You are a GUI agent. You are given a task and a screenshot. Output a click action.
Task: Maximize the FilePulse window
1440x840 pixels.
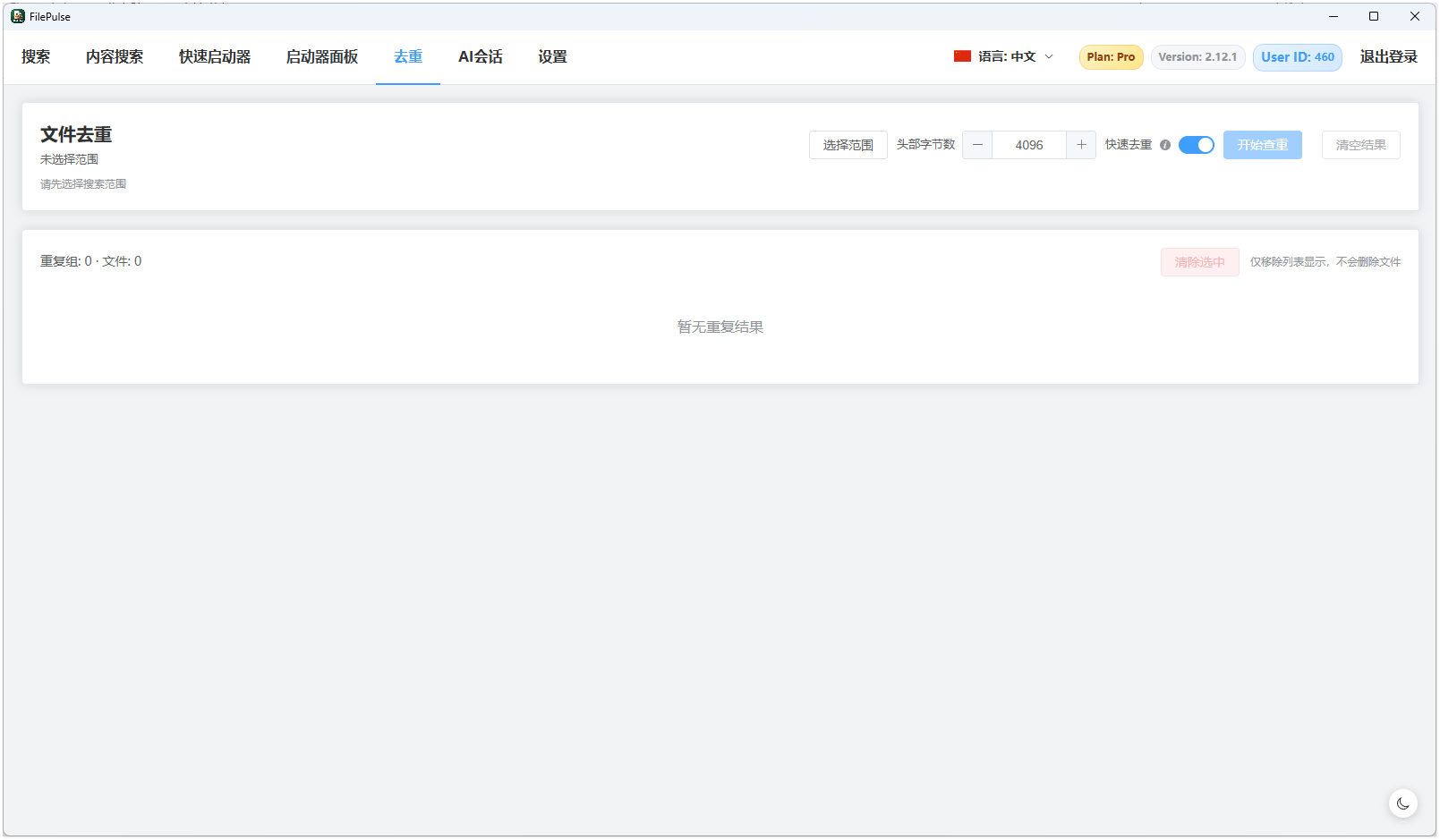click(1374, 16)
